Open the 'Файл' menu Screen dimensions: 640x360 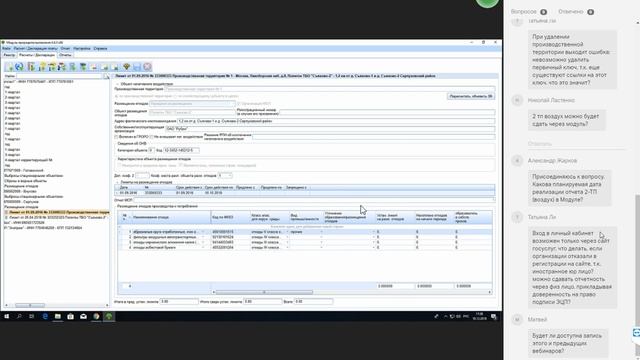(6, 49)
